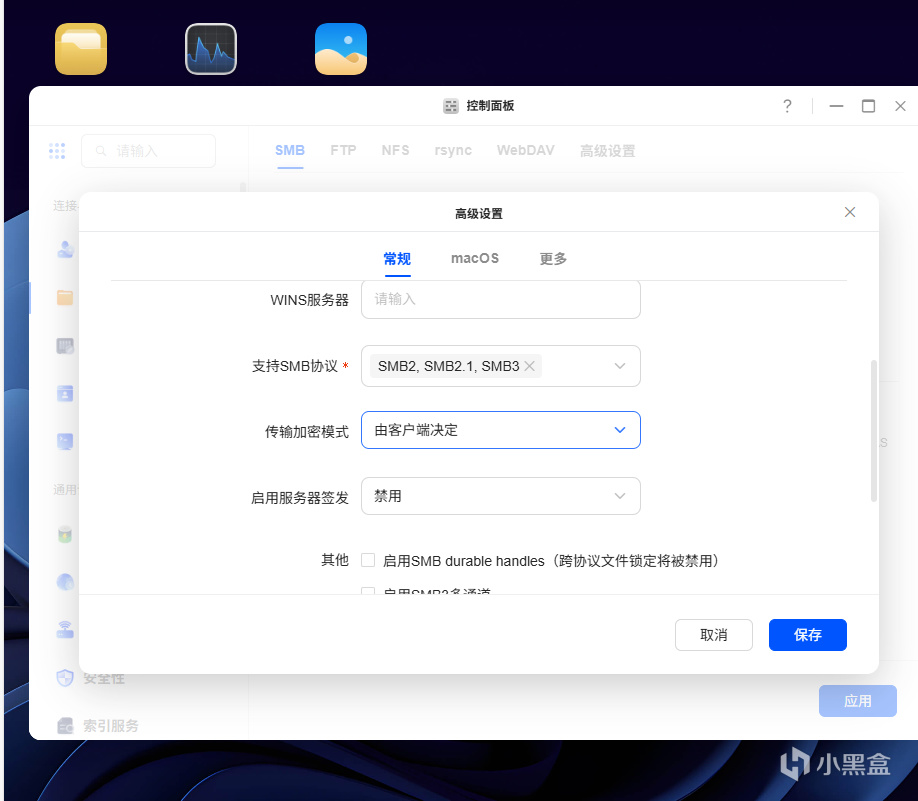Switch to the 常规 tab
Image resolution: width=918 pixels, height=801 pixels.
pos(397,258)
